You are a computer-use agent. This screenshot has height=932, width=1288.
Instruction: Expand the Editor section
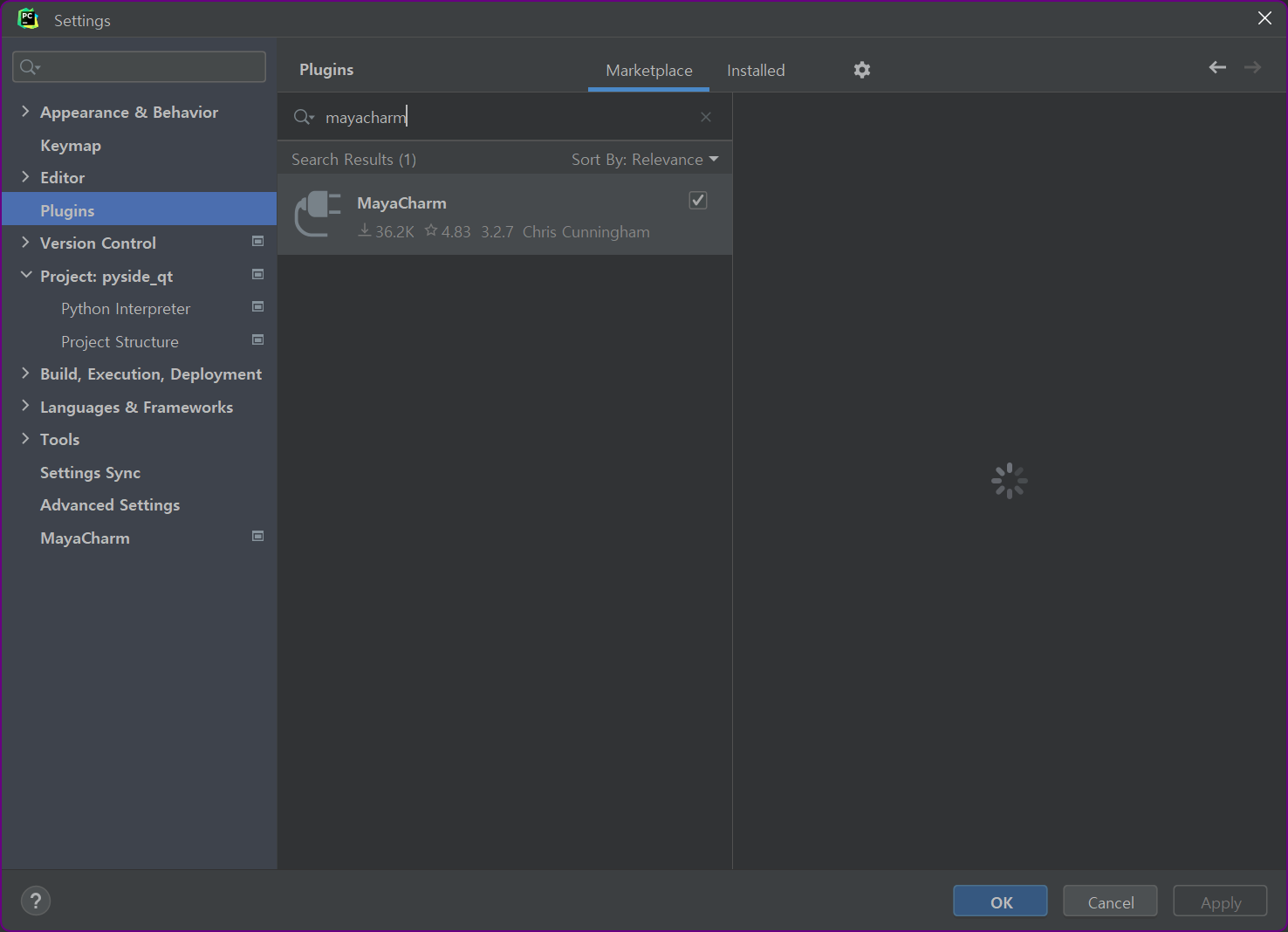pyautogui.click(x=25, y=177)
